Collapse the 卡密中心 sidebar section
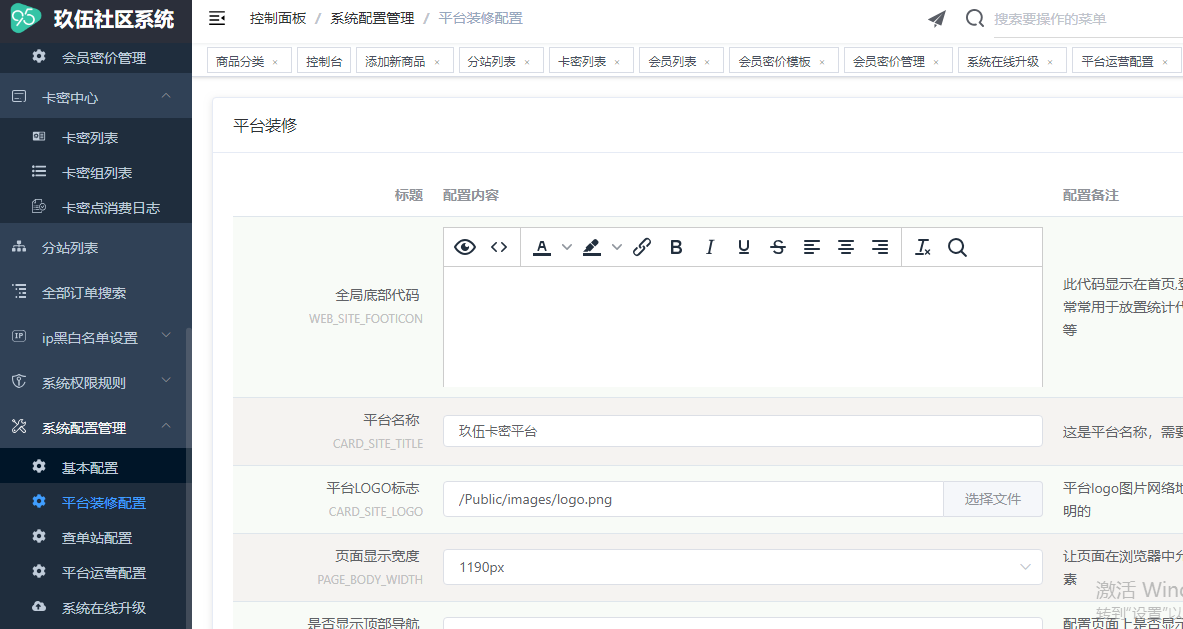1183x629 pixels. tap(96, 97)
